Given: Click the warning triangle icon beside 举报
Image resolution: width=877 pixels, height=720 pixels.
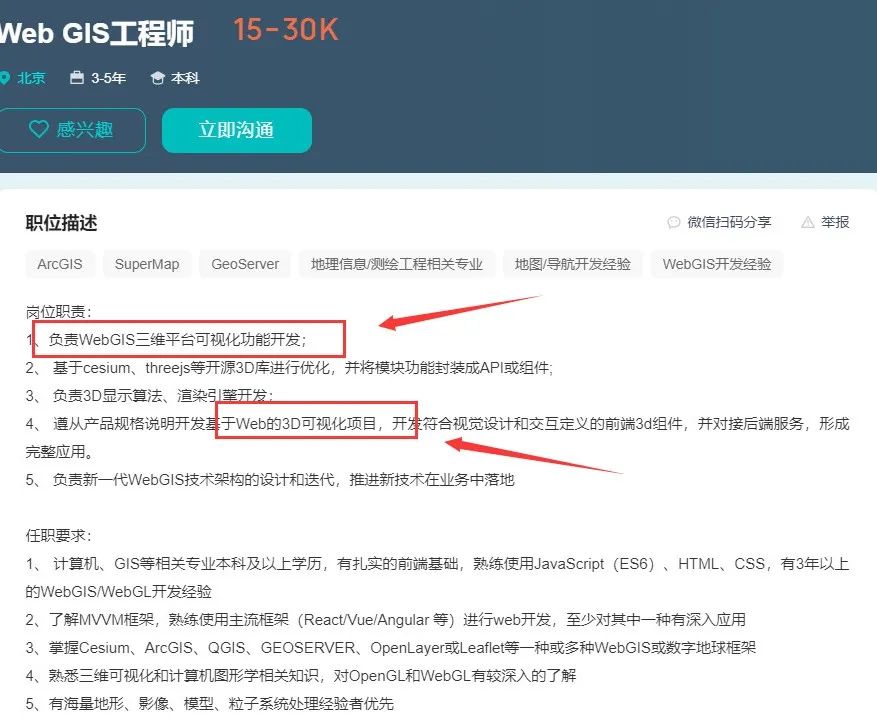Looking at the screenshot, I should tap(809, 223).
